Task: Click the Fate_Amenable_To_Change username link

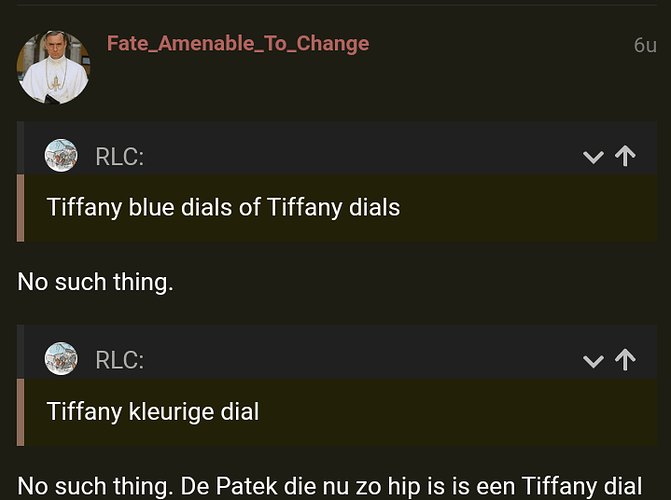Action: pyautogui.click(x=238, y=43)
